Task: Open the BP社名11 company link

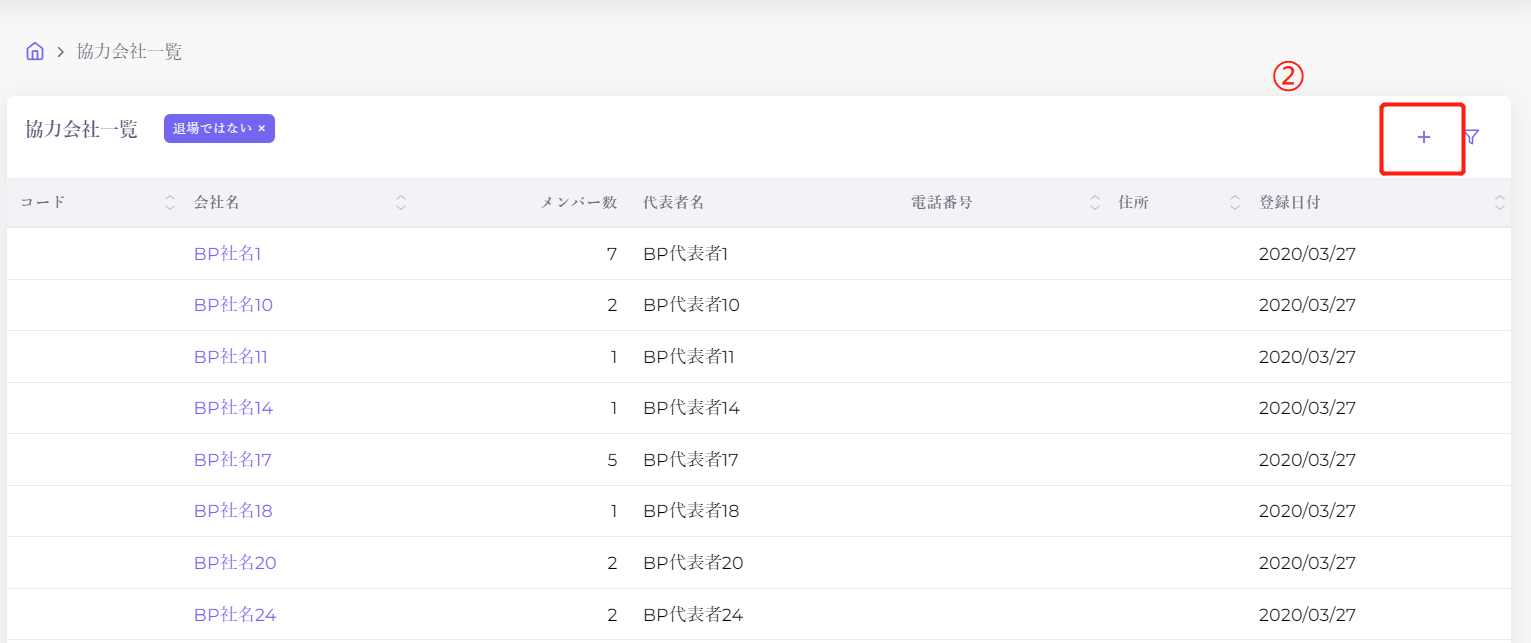Action: [231, 357]
